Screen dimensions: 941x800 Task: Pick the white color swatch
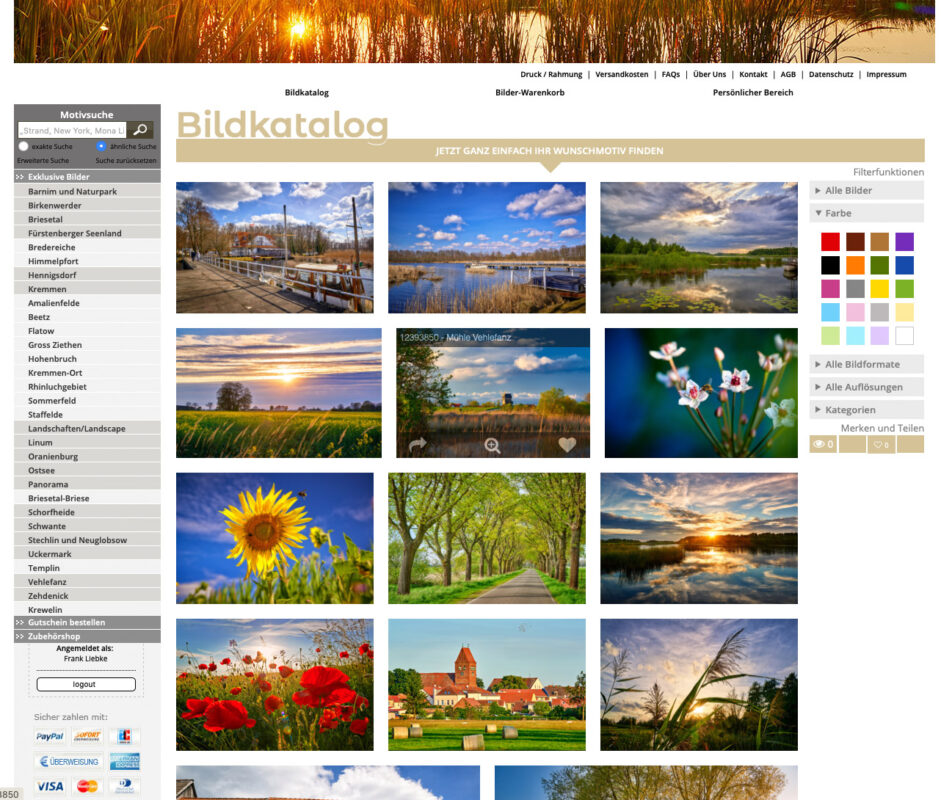pyautogui.click(x=904, y=335)
